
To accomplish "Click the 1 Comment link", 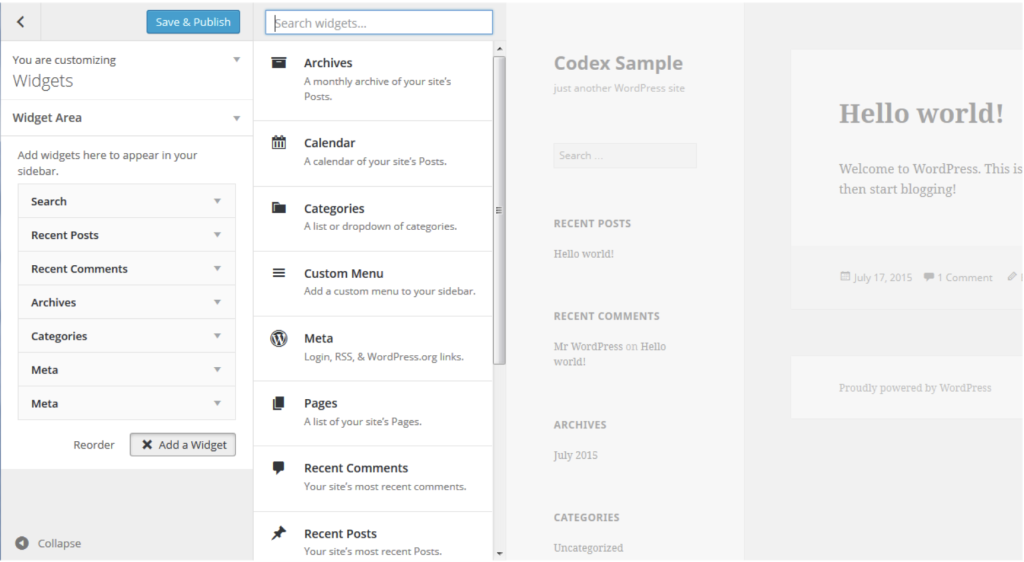I will [x=965, y=277].
